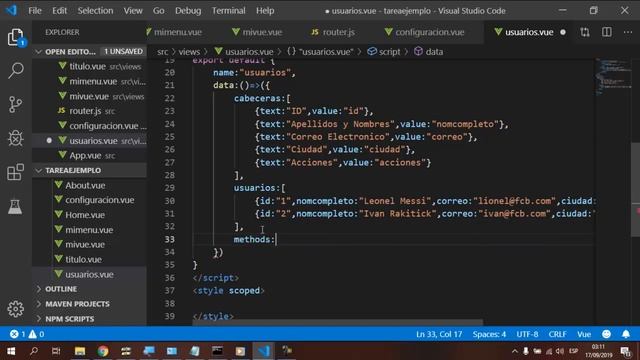Image resolution: width=640 pixels, height=360 pixels.
Task: Click VS Code taskbar icon
Action: (x=264, y=351)
